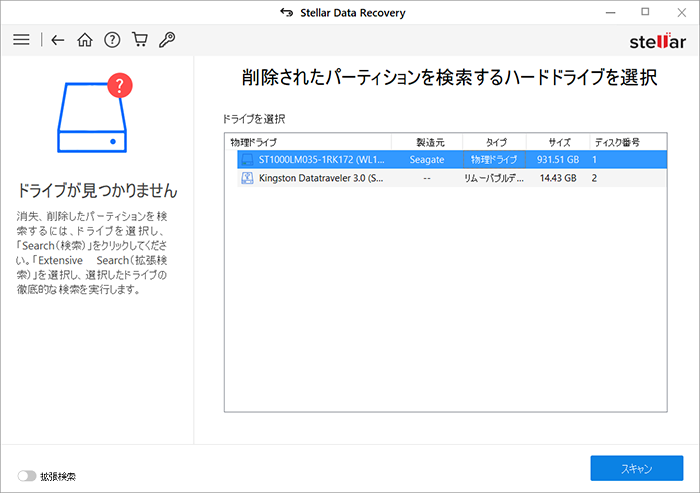The image size is (700, 493).
Task: Click the 14.43 GB size cell
Action: tap(558, 178)
